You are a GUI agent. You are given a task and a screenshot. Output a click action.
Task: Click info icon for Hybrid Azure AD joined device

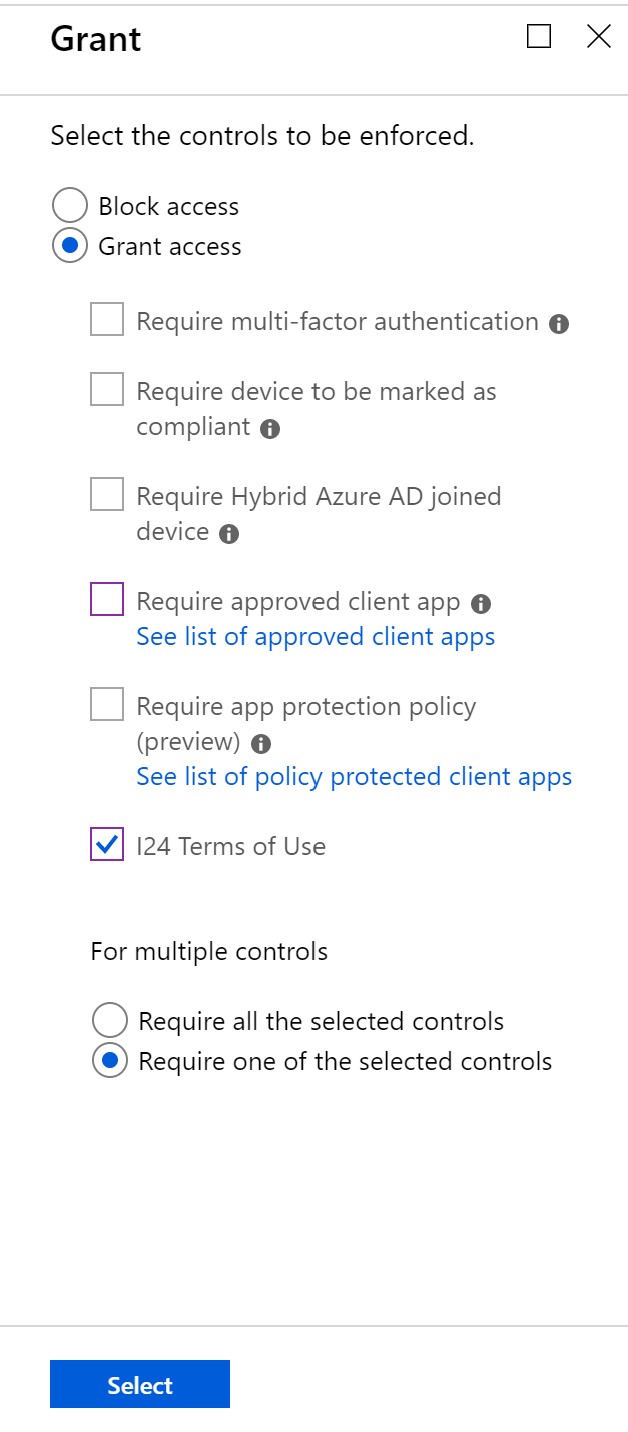point(229,534)
